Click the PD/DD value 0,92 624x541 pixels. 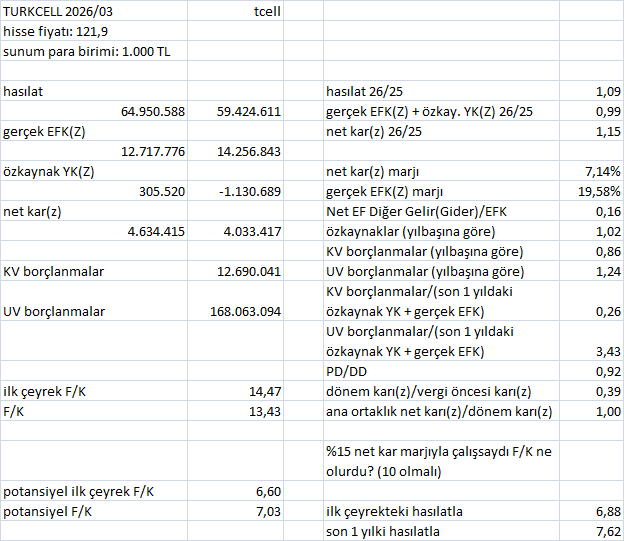tap(591, 371)
